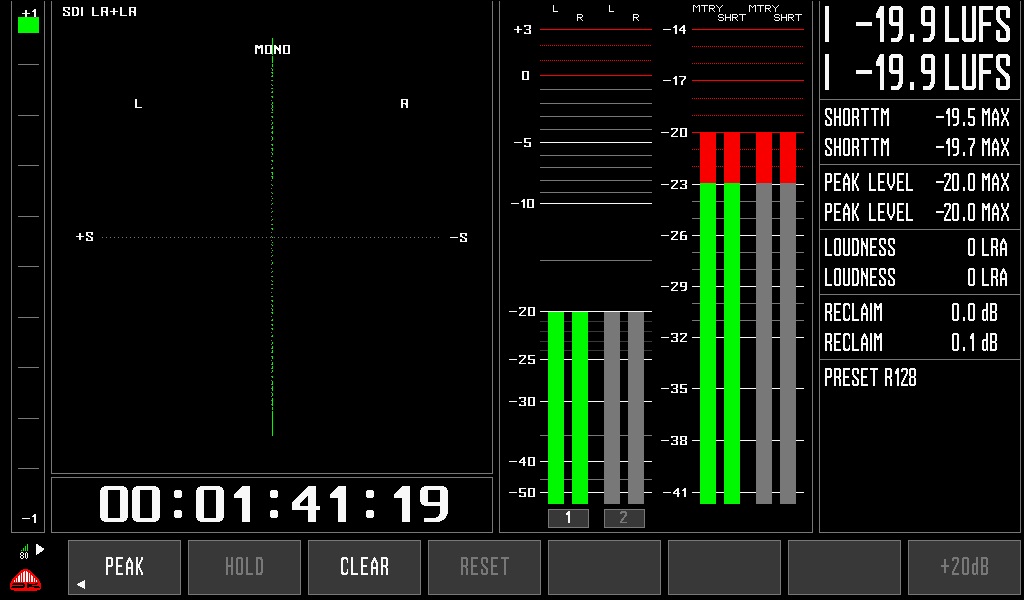The height and width of the screenshot is (600, 1024).
Task: Click the play arrow beside the headphone icon
Action: tap(41, 548)
